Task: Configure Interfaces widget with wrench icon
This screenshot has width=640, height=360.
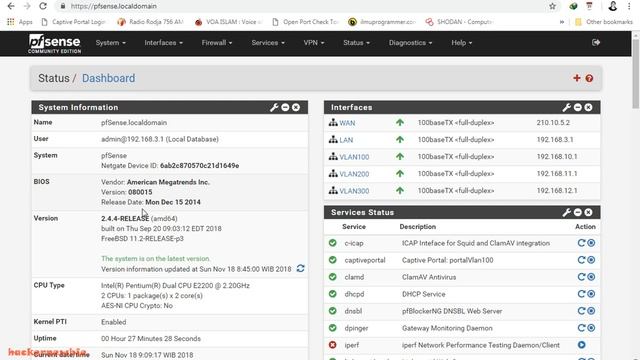Action: 567,107
